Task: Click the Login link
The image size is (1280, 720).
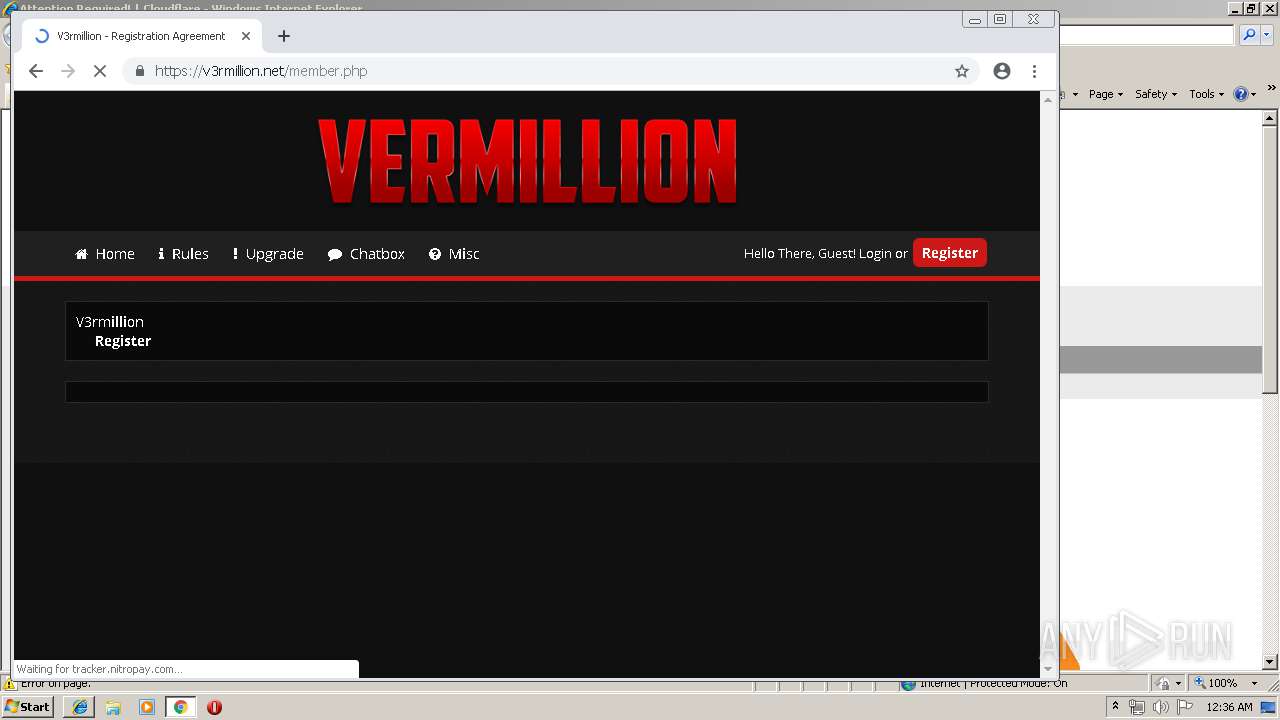Action: pos(875,254)
